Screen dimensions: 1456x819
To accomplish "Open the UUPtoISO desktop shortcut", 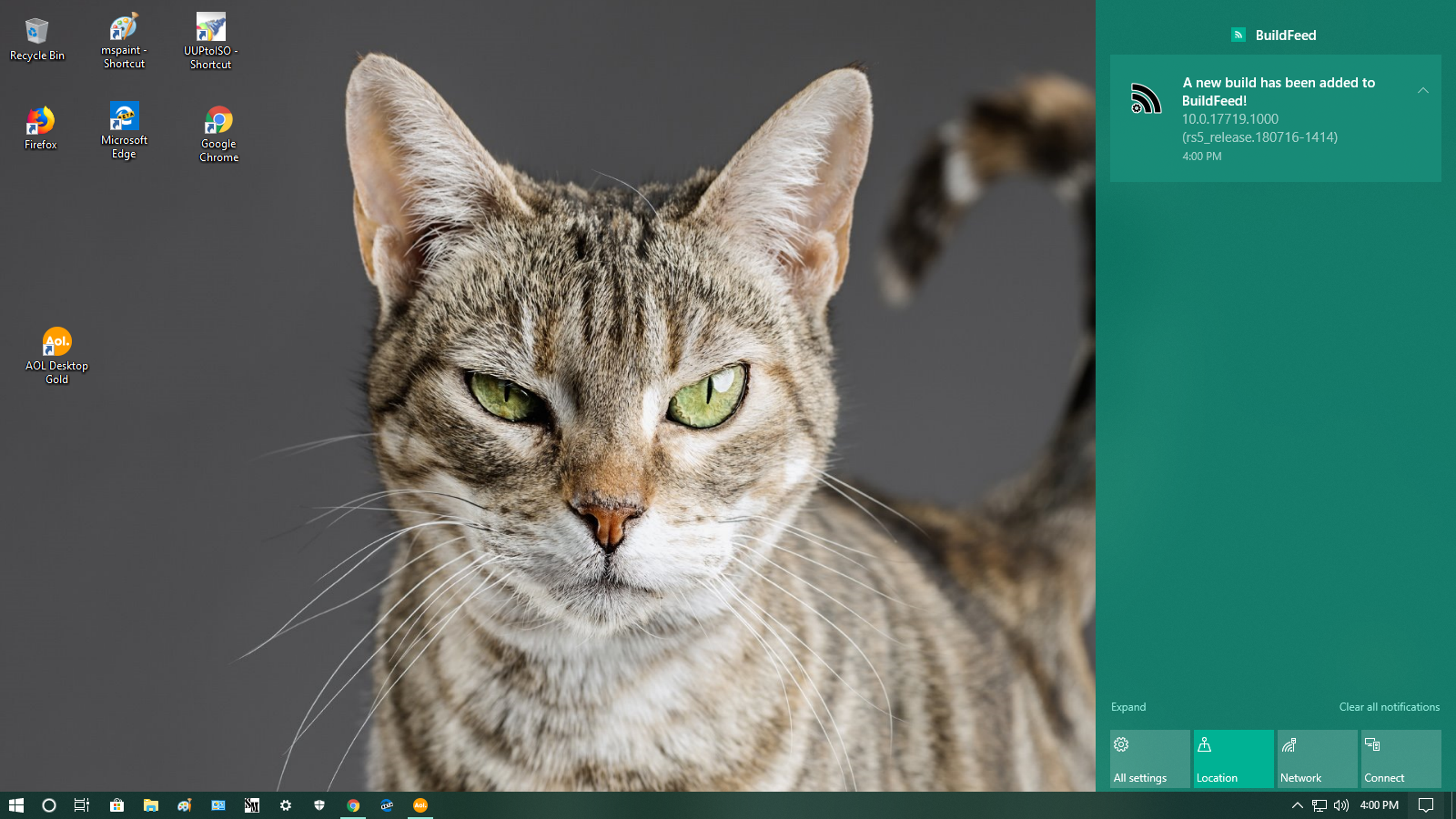I will click(210, 41).
